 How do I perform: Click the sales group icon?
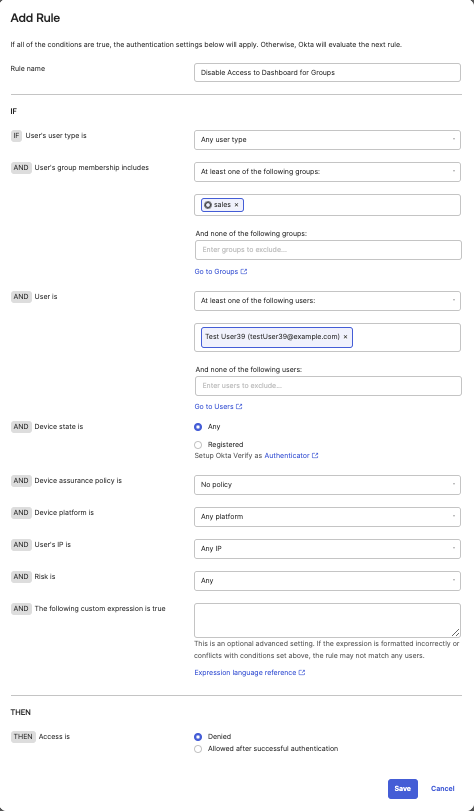tap(208, 205)
